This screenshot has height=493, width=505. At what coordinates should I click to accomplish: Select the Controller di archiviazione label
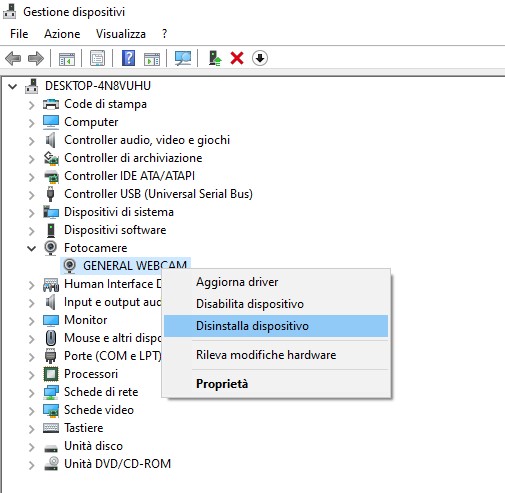[133, 158]
